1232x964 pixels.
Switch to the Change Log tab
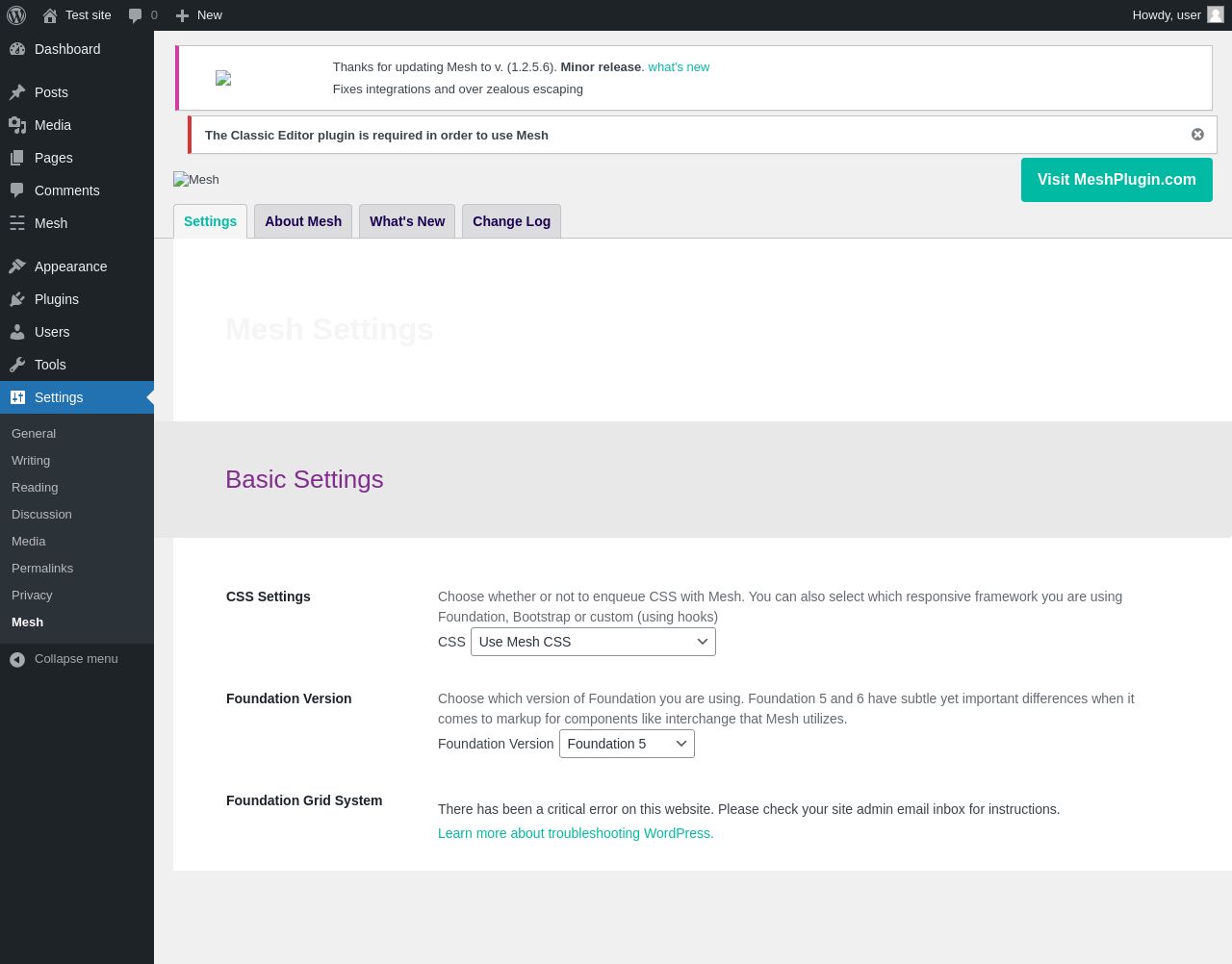click(511, 221)
